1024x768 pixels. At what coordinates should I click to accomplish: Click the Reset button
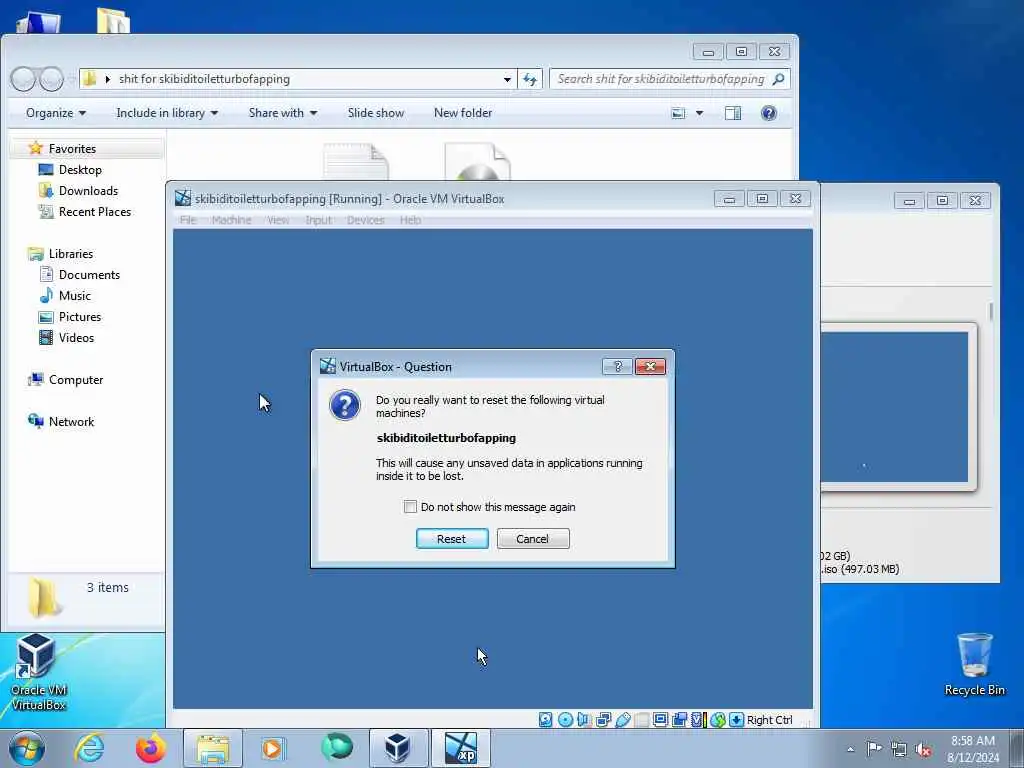(x=452, y=539)
